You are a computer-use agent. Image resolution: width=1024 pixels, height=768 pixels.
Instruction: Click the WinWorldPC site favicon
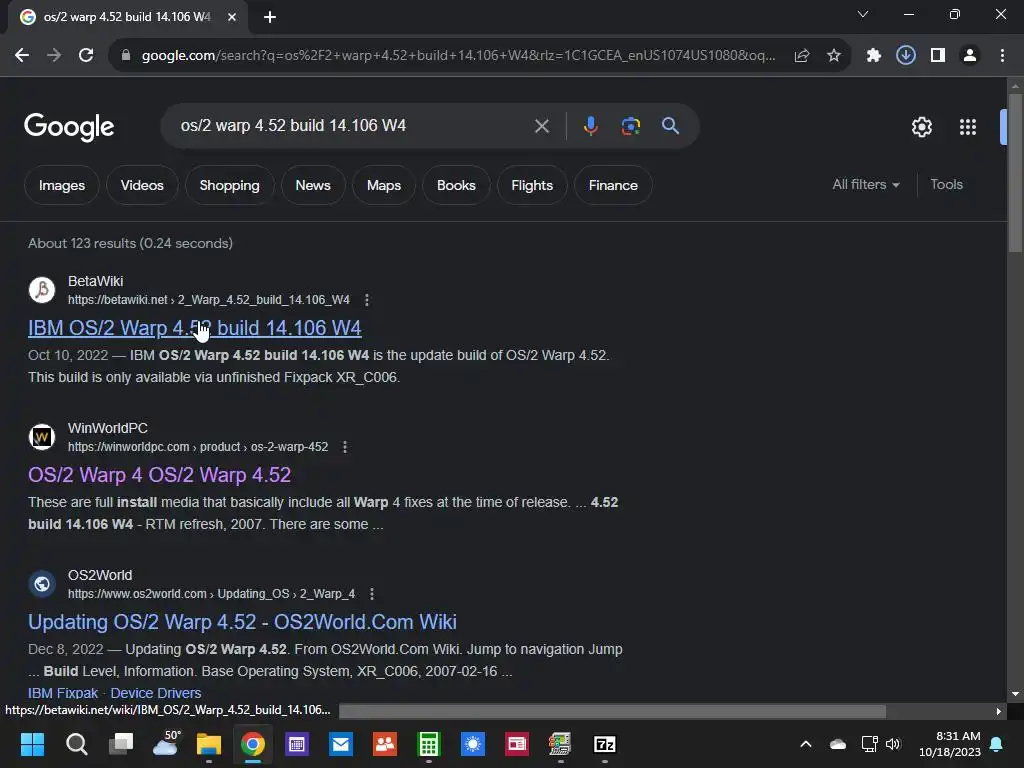coord(42,437)
